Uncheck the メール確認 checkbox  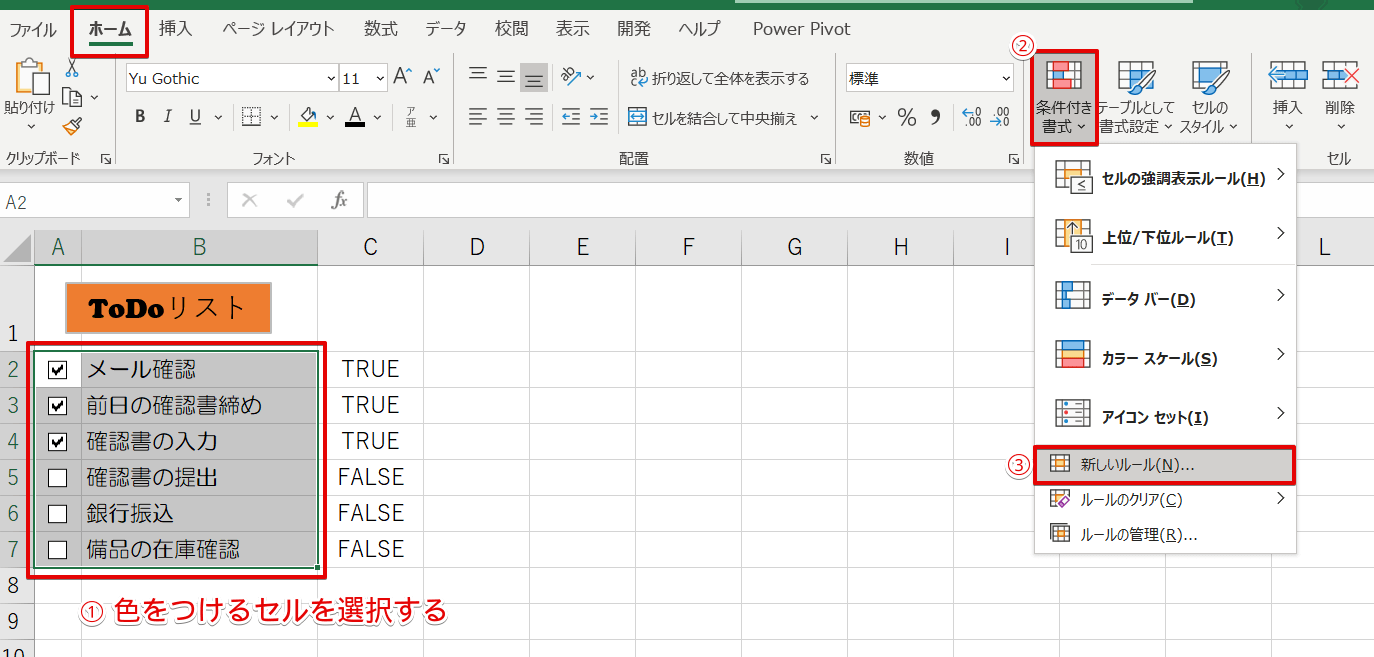pos(58,370)
